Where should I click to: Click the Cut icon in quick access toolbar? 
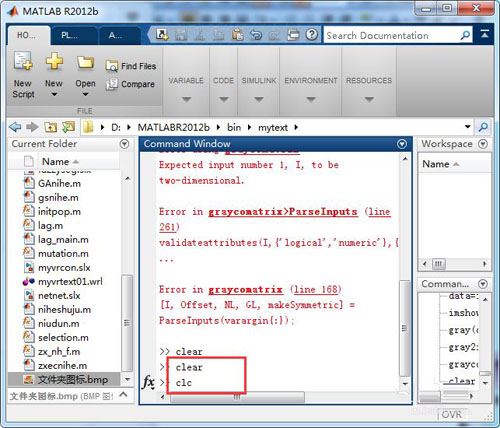pyautogui.click(x=200, y=35)
